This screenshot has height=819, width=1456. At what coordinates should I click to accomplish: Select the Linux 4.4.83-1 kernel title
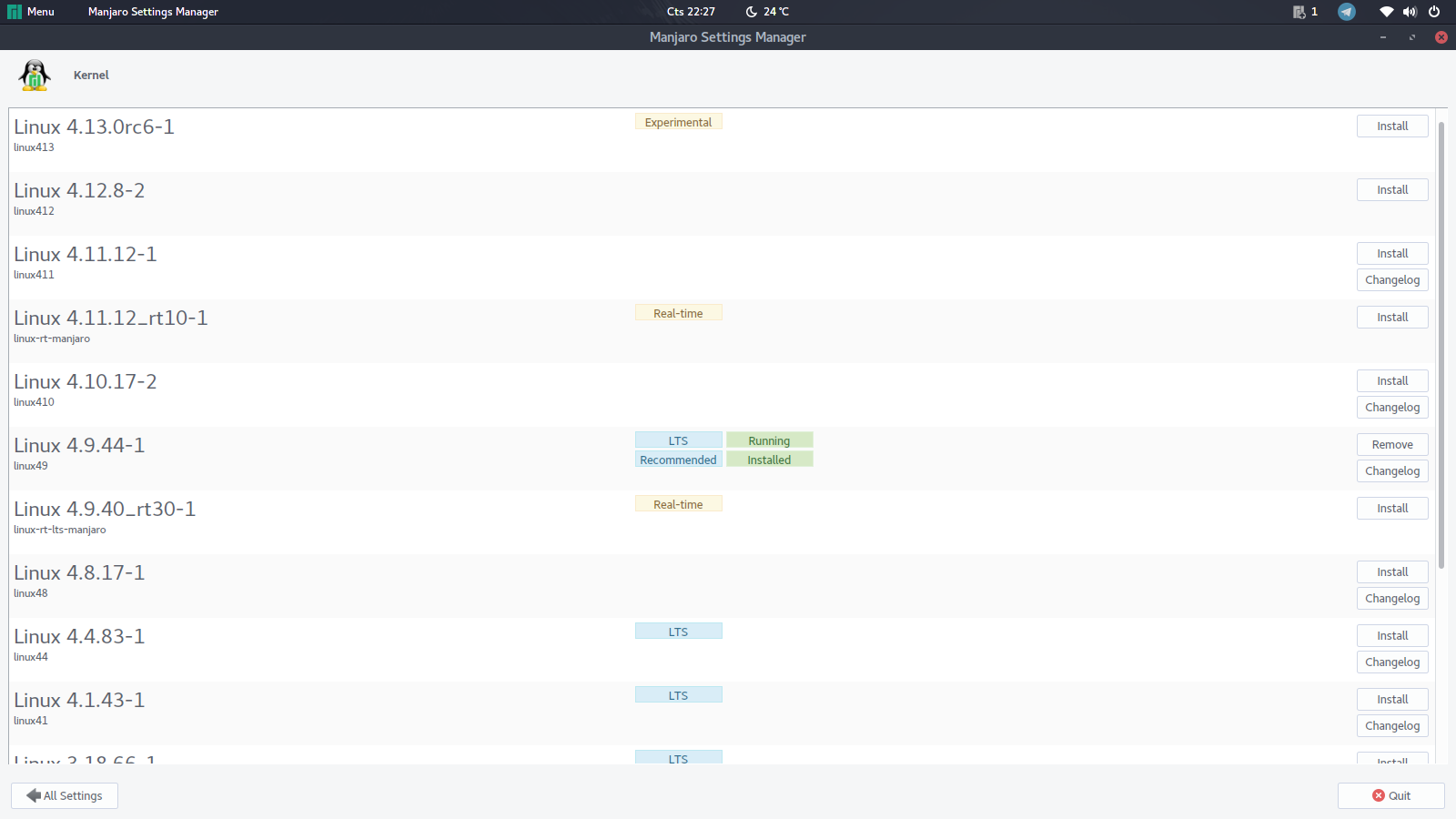[79, 637]
